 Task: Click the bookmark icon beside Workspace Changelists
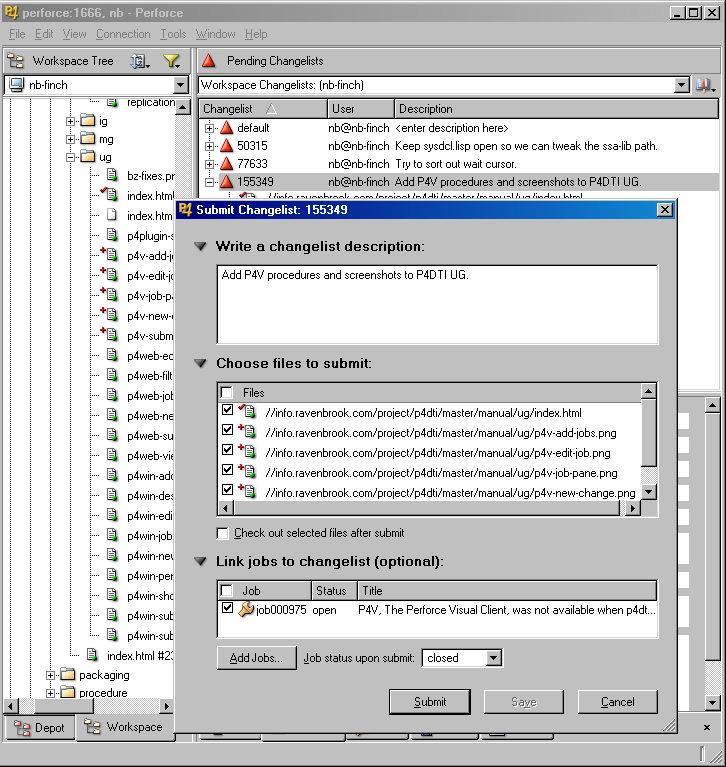click(704, 86)
